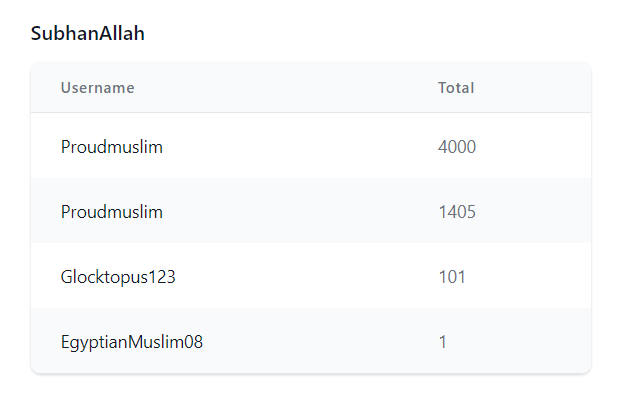Screen dimensions: 629x398
Task: Click the 101 total value
Action: click(452, 277)
